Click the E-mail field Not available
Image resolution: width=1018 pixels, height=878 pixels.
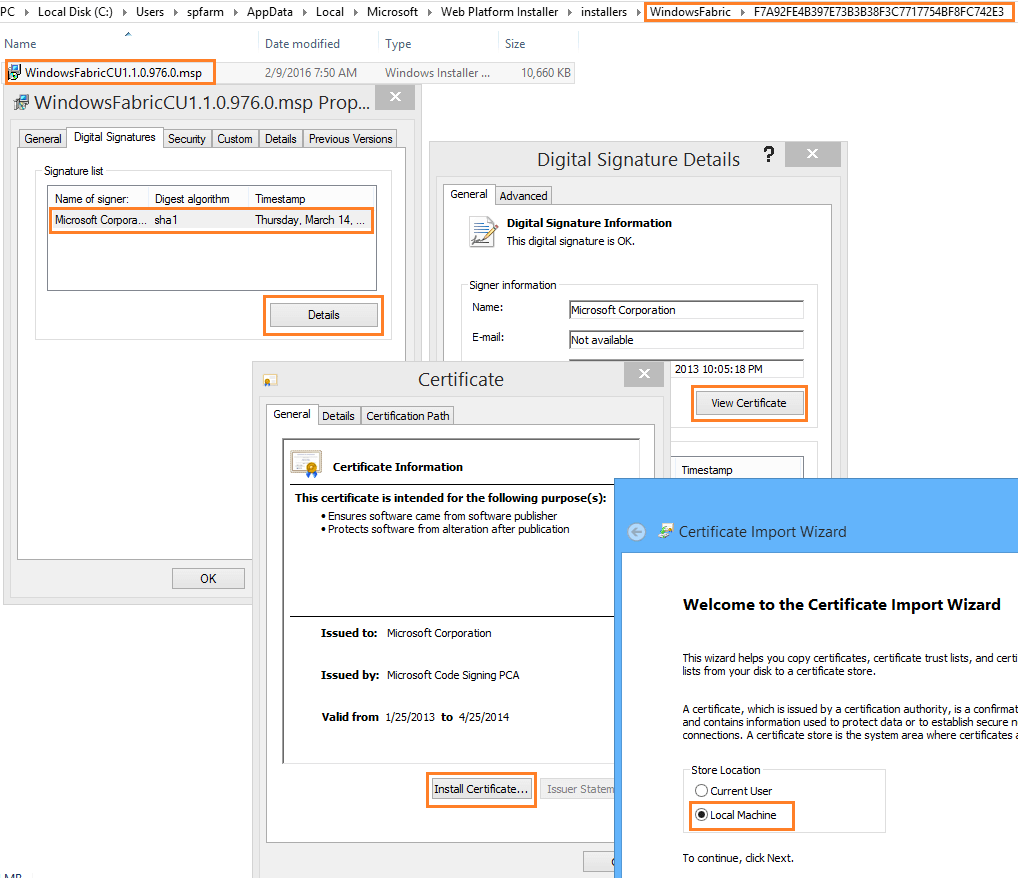click(x=686, y=340)
